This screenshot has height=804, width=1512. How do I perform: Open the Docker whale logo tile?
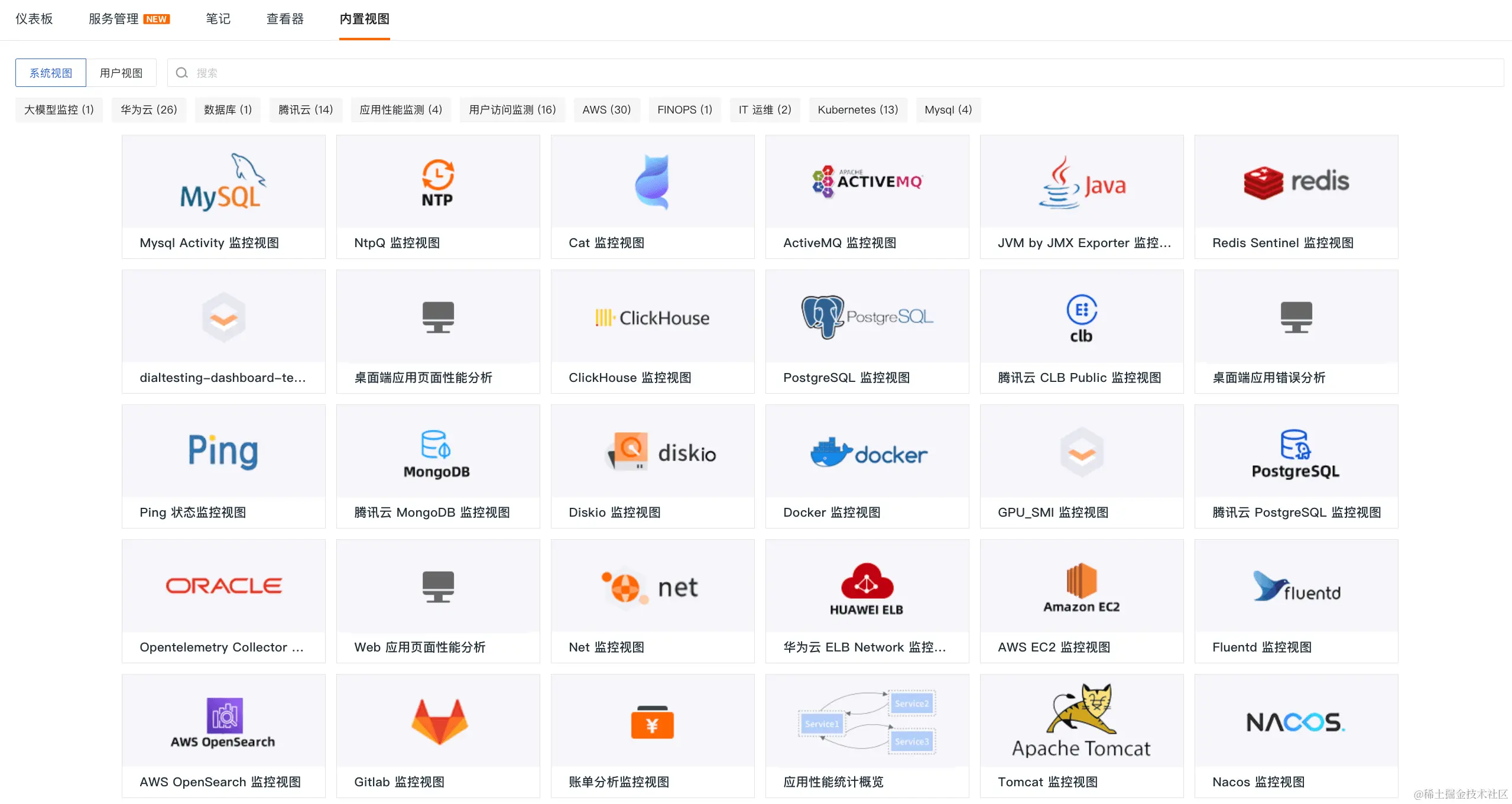click(x=867, y=453)
